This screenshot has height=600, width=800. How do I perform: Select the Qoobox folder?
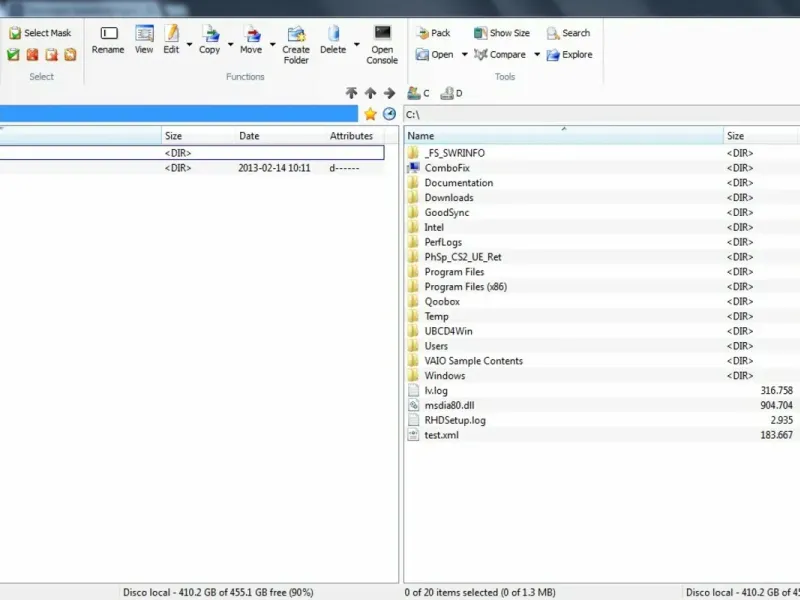point(442,301)
